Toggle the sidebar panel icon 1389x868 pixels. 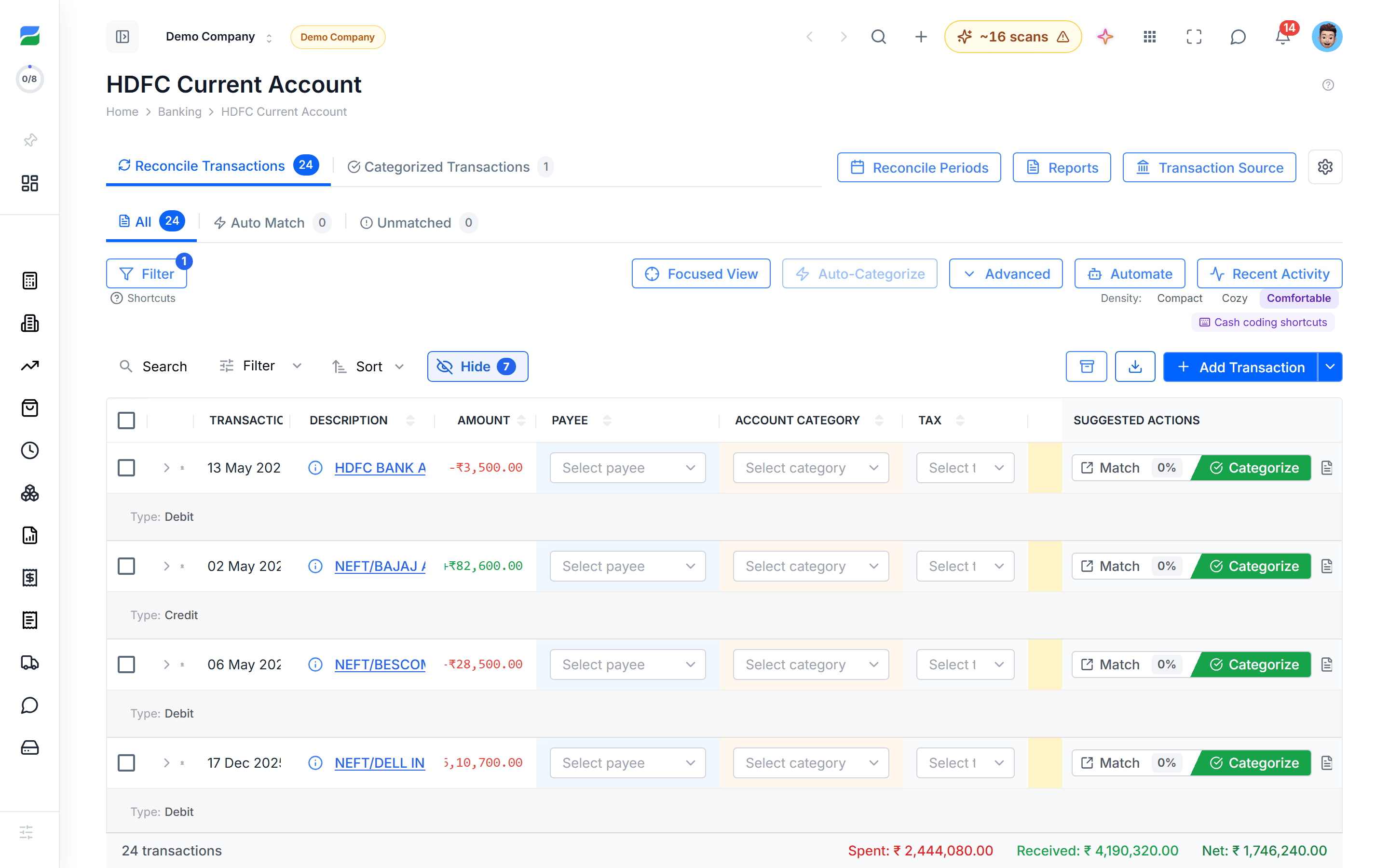122,37
